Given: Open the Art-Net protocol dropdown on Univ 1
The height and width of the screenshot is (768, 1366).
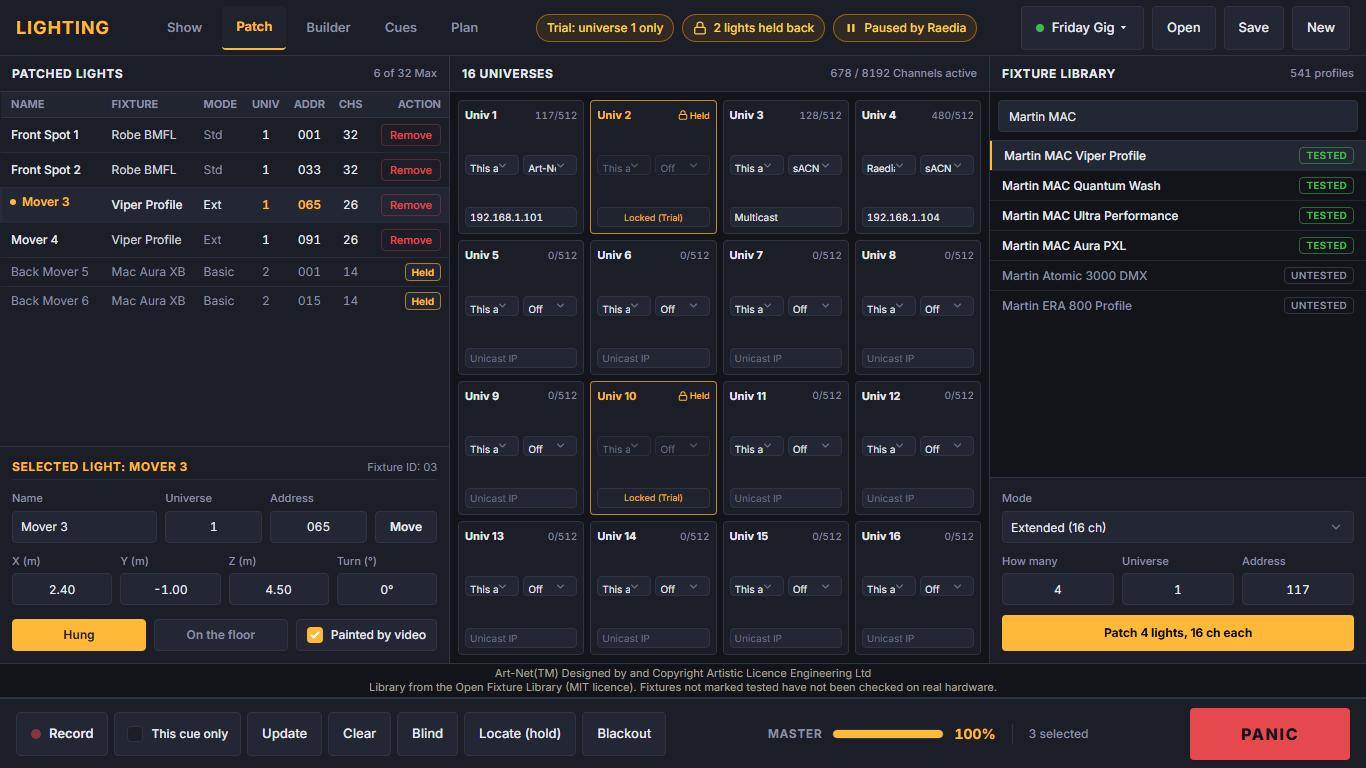Looking at the screenshot, I should [x=550, y=167].
